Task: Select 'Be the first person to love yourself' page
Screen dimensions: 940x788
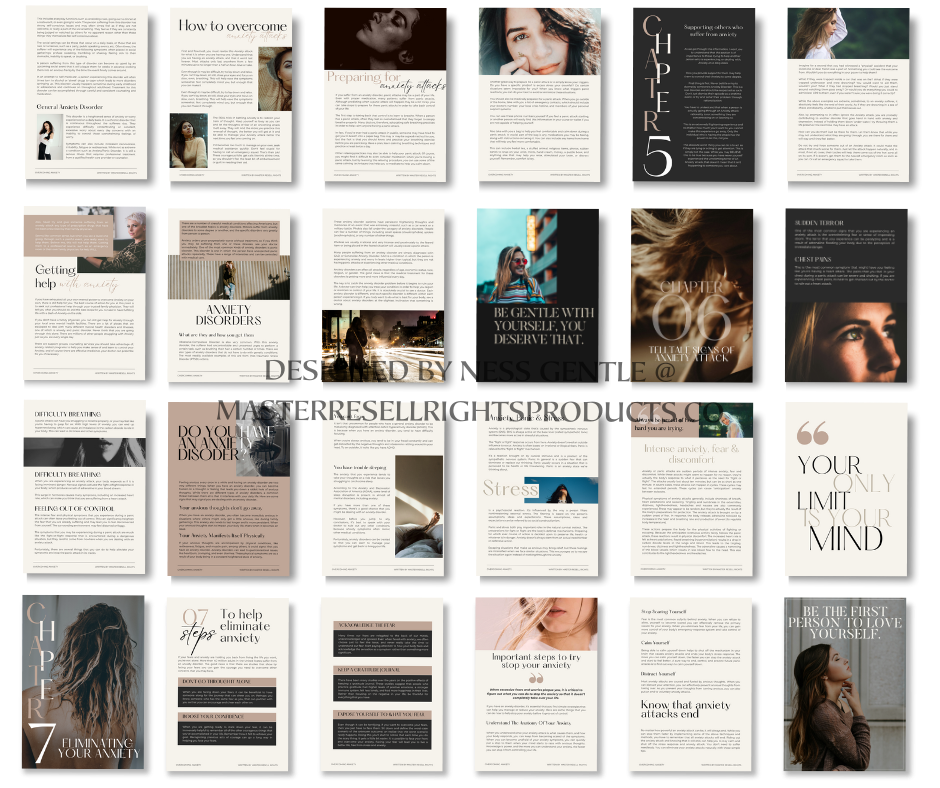Action: 850,688
